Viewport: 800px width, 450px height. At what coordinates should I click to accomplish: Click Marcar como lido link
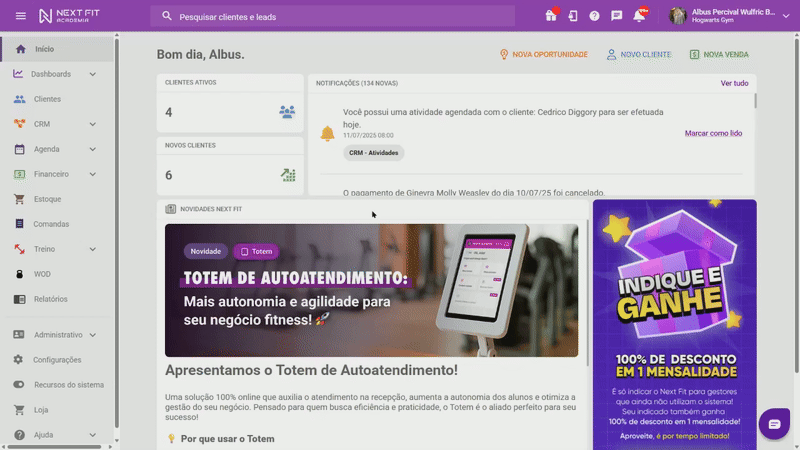coord(713,133)
